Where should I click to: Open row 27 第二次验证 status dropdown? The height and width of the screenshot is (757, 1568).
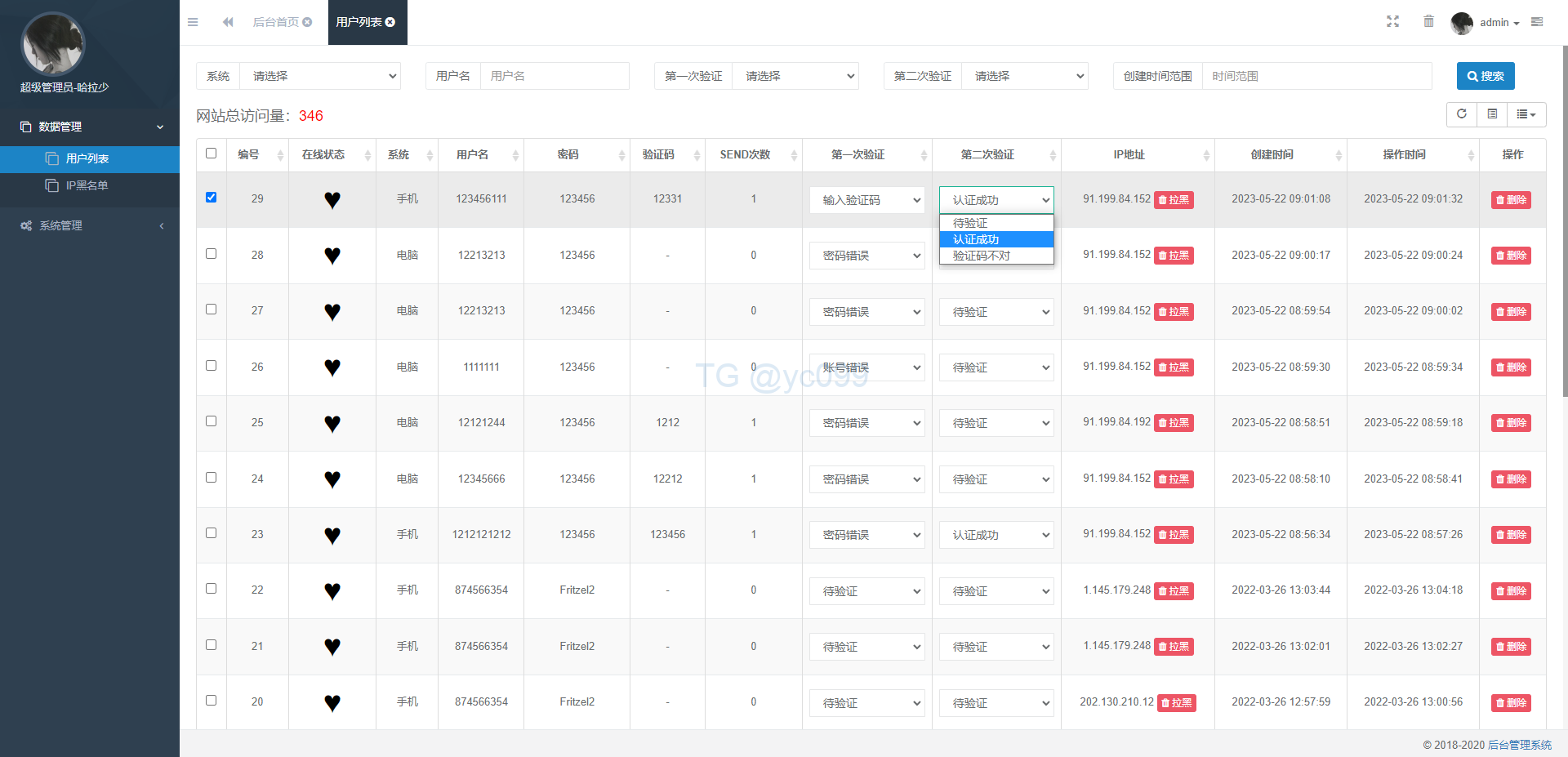pos(996,312)
